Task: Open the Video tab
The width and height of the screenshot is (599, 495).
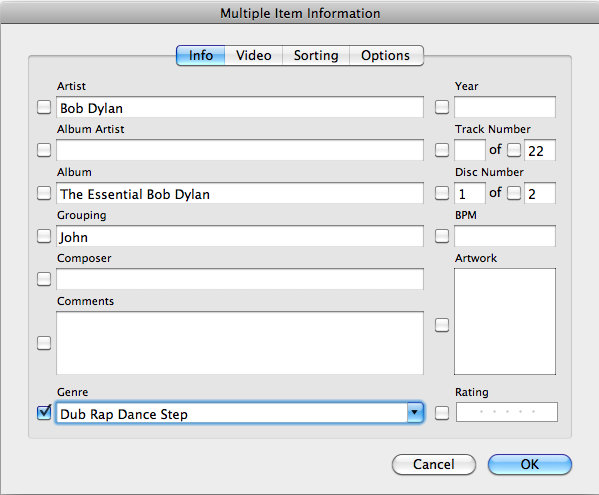Action: [x=254, y=55]
